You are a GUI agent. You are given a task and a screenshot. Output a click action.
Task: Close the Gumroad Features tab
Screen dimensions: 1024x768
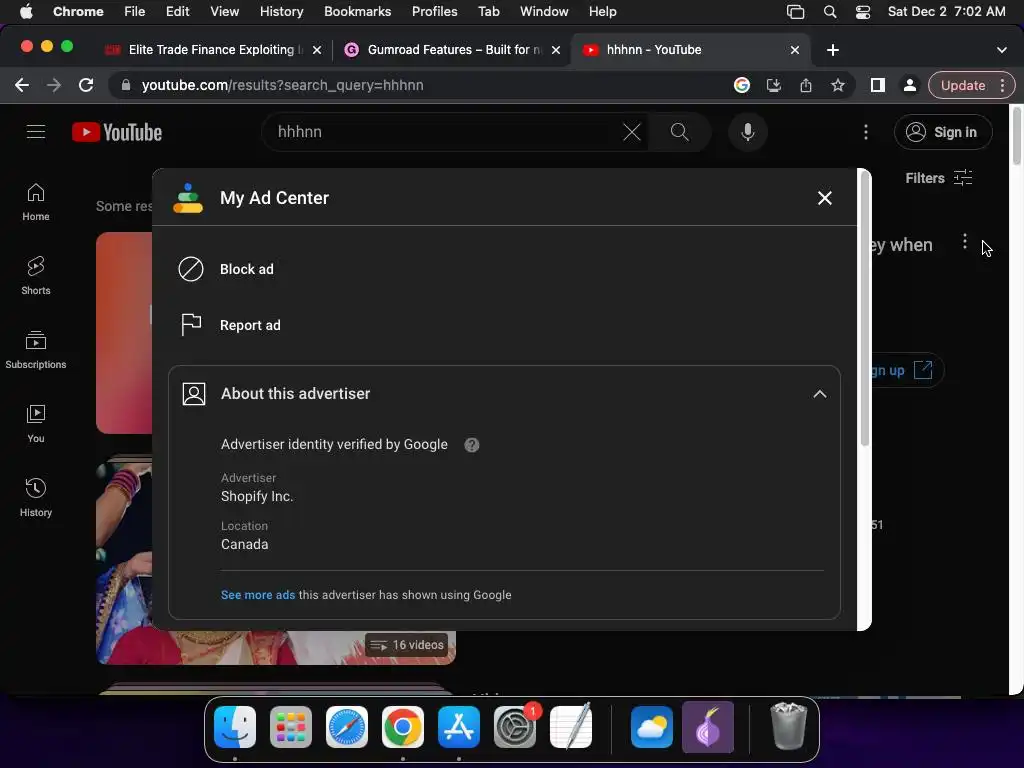(556, 50)
